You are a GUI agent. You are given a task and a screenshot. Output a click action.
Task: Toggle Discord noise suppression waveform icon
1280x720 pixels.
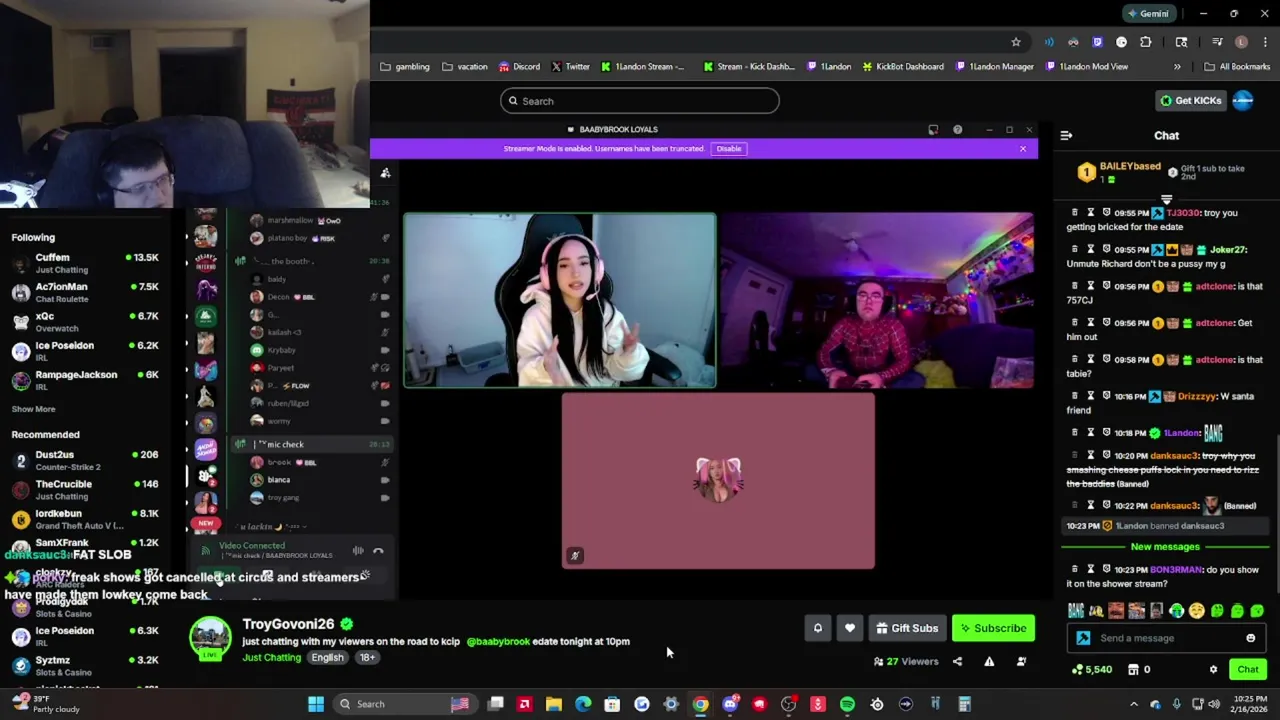[x=358, y=551]
